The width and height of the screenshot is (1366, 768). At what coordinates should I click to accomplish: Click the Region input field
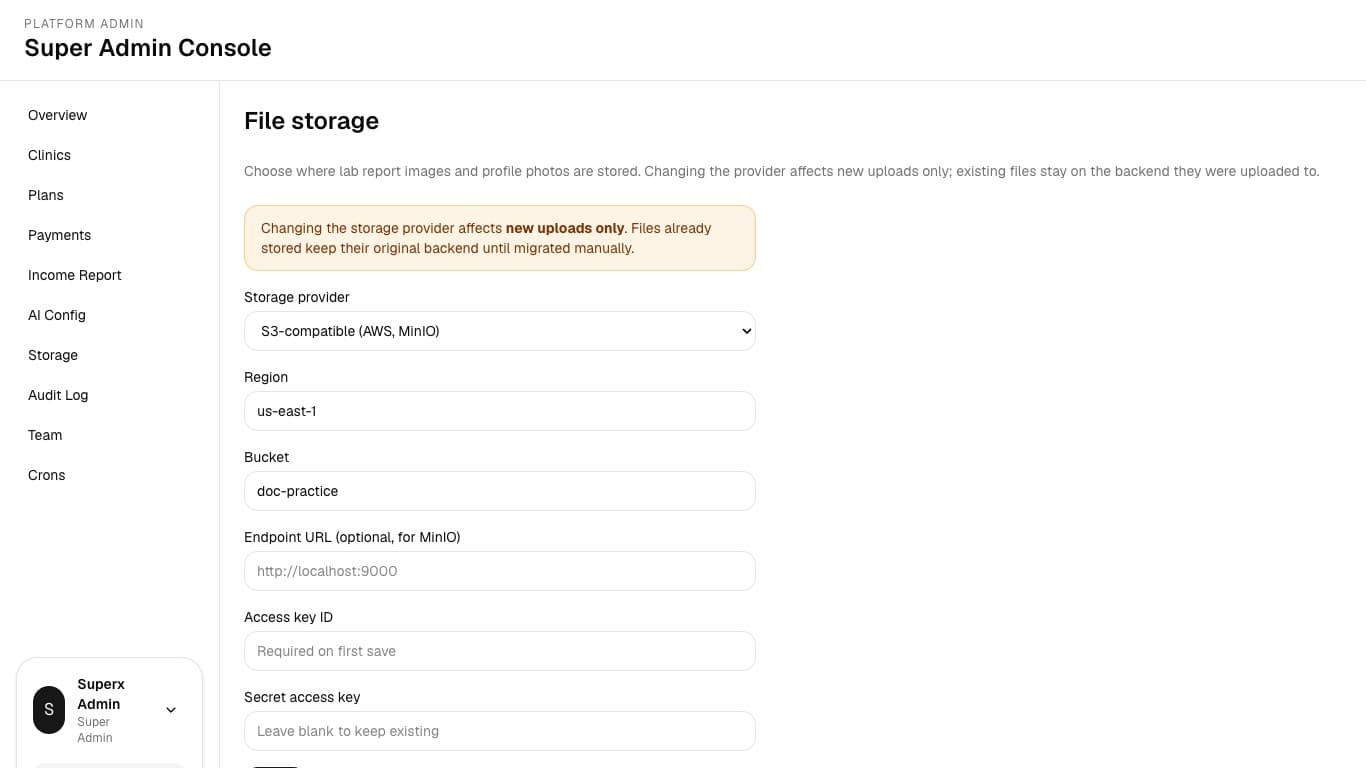pos(499,411)
